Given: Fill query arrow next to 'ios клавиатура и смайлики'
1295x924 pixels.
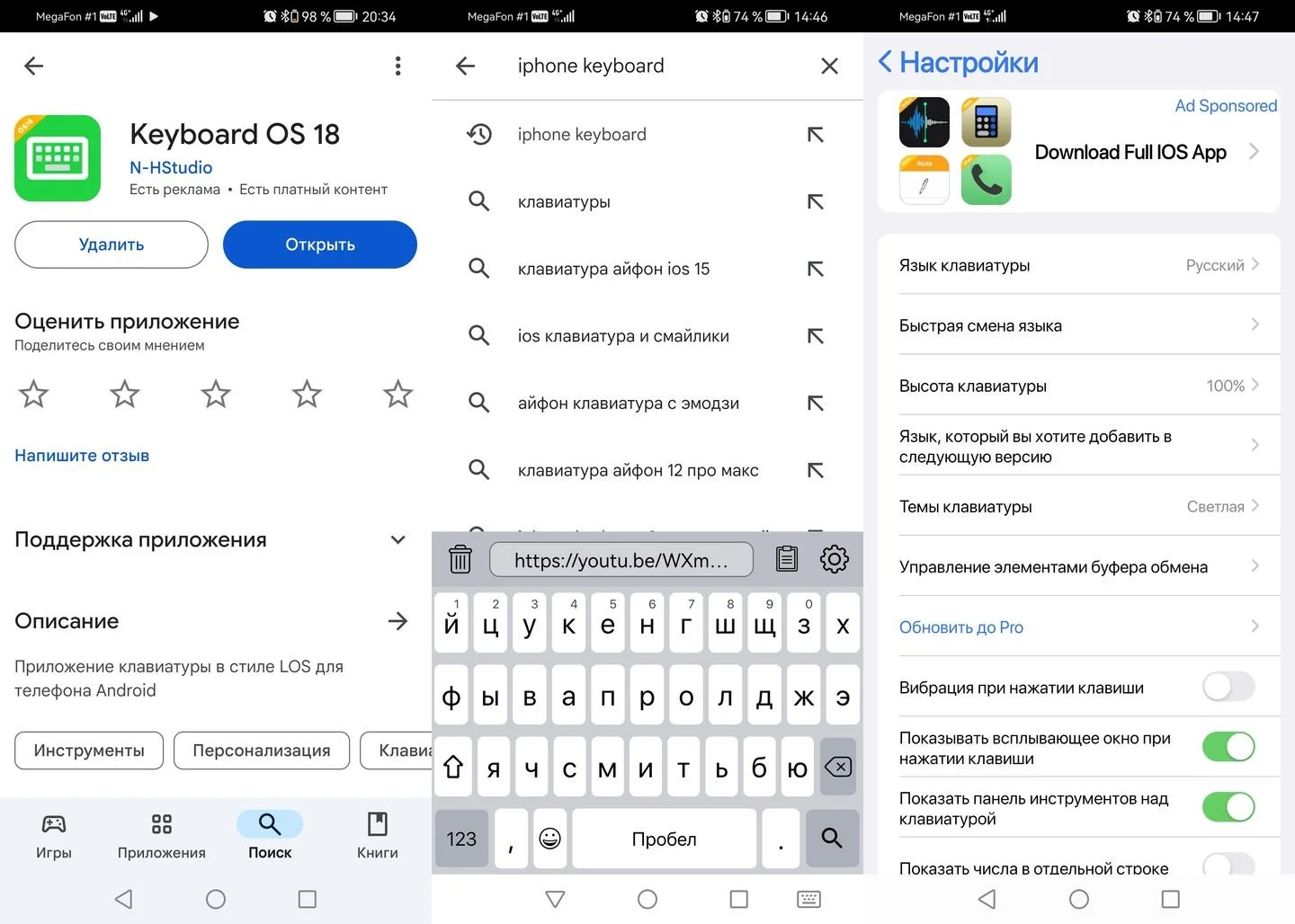Looking at the screenshot, I should click(x=816, y=336).
